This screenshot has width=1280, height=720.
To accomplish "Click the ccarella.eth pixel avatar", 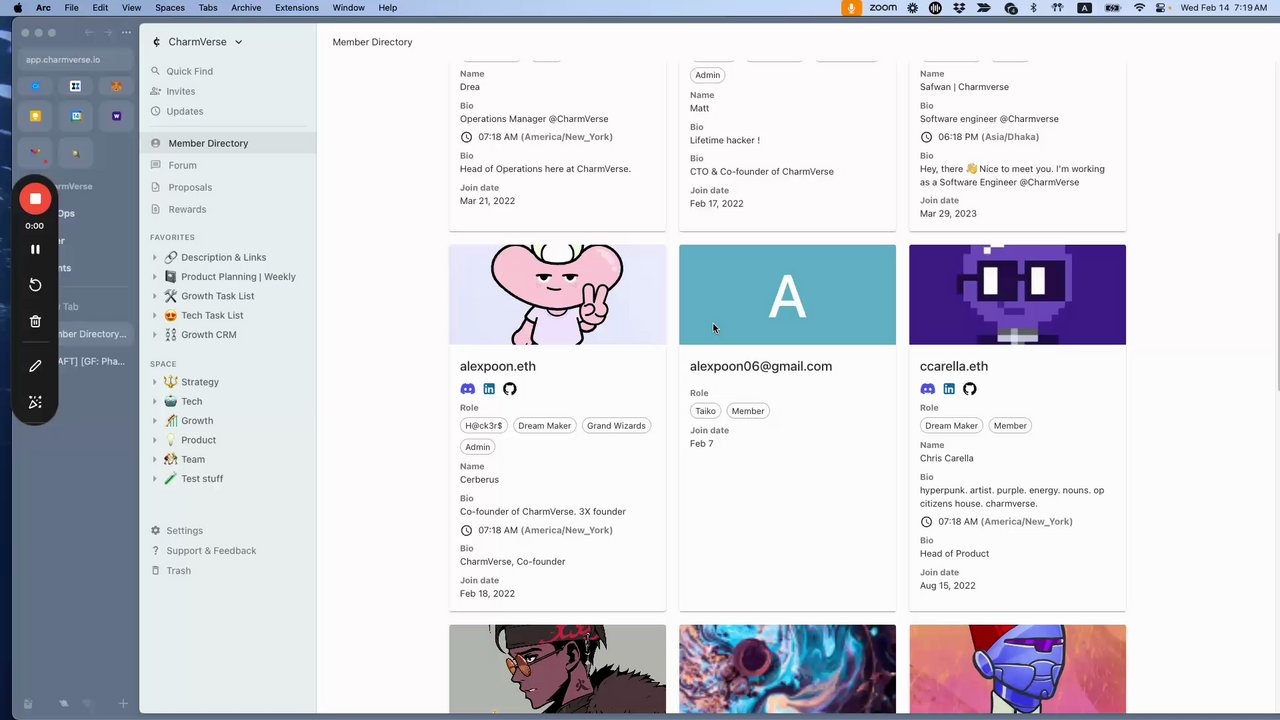I will pos(1017,295).
